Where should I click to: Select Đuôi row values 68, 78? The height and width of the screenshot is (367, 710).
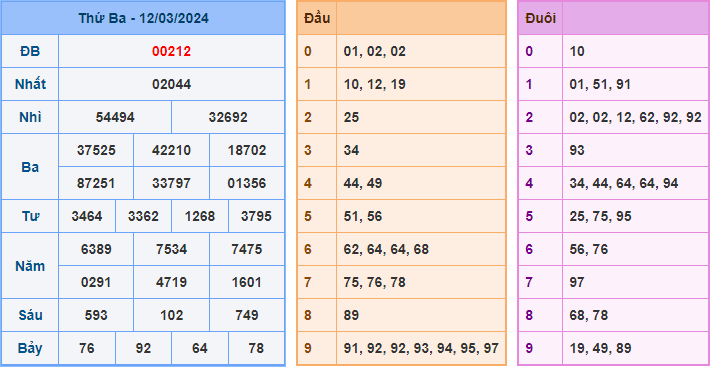pos(589,315)
